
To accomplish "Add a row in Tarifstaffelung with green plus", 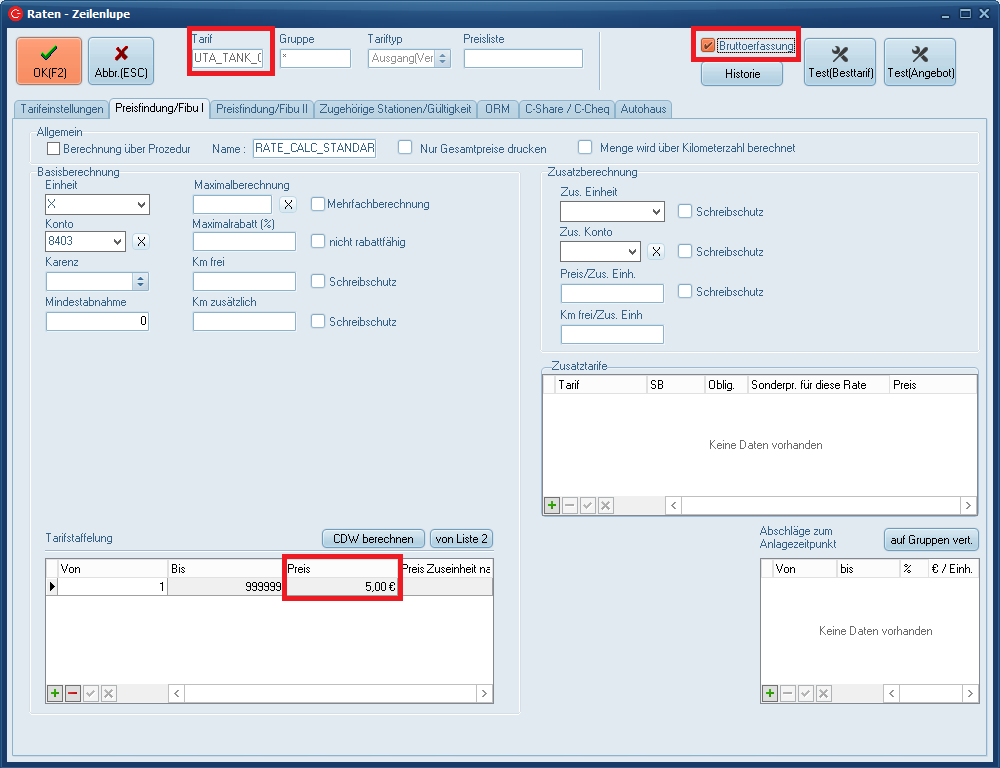I will 55,693.
